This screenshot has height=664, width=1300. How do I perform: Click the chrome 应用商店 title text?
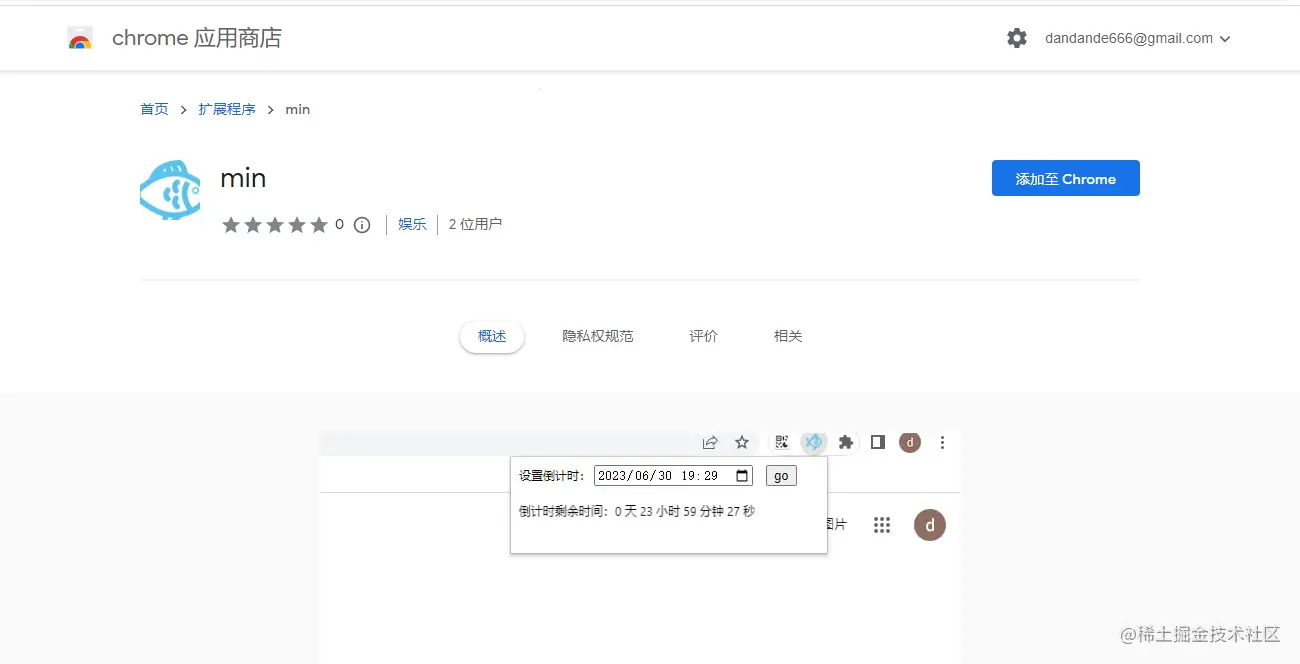pyautogui.click(x=197, y=38)
